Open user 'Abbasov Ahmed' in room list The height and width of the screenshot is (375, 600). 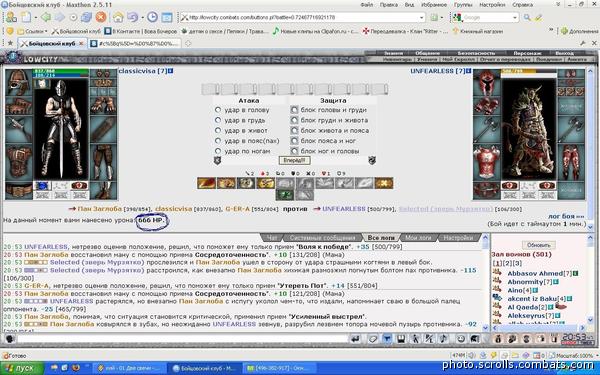point(535,273)
